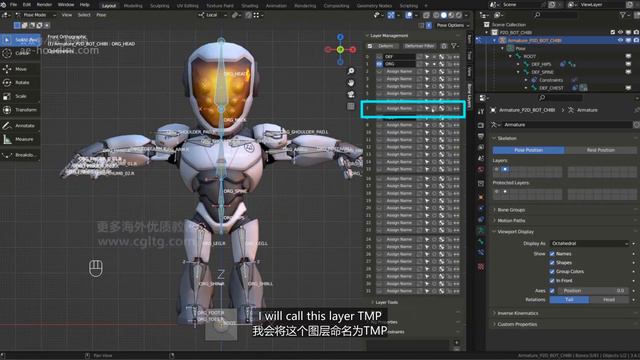Screen dimensions: 640x360
Task: Click the viewport pan hand gizmo
Action: [x=351, y=83]
